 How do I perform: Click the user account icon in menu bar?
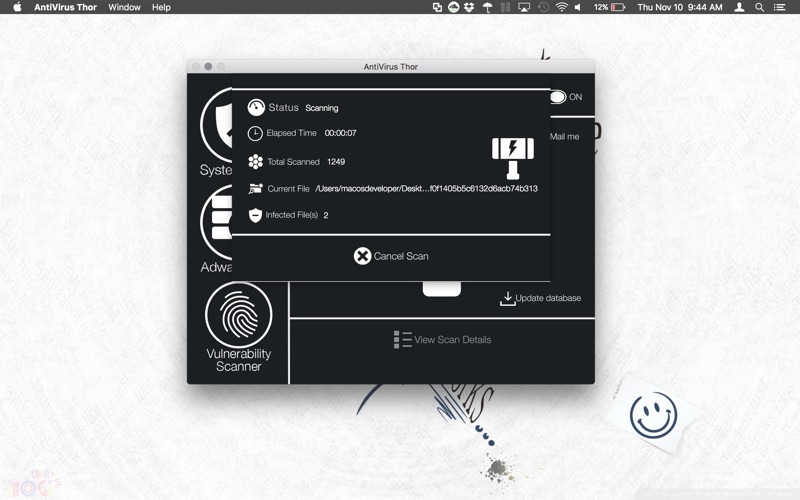(739, 7)
